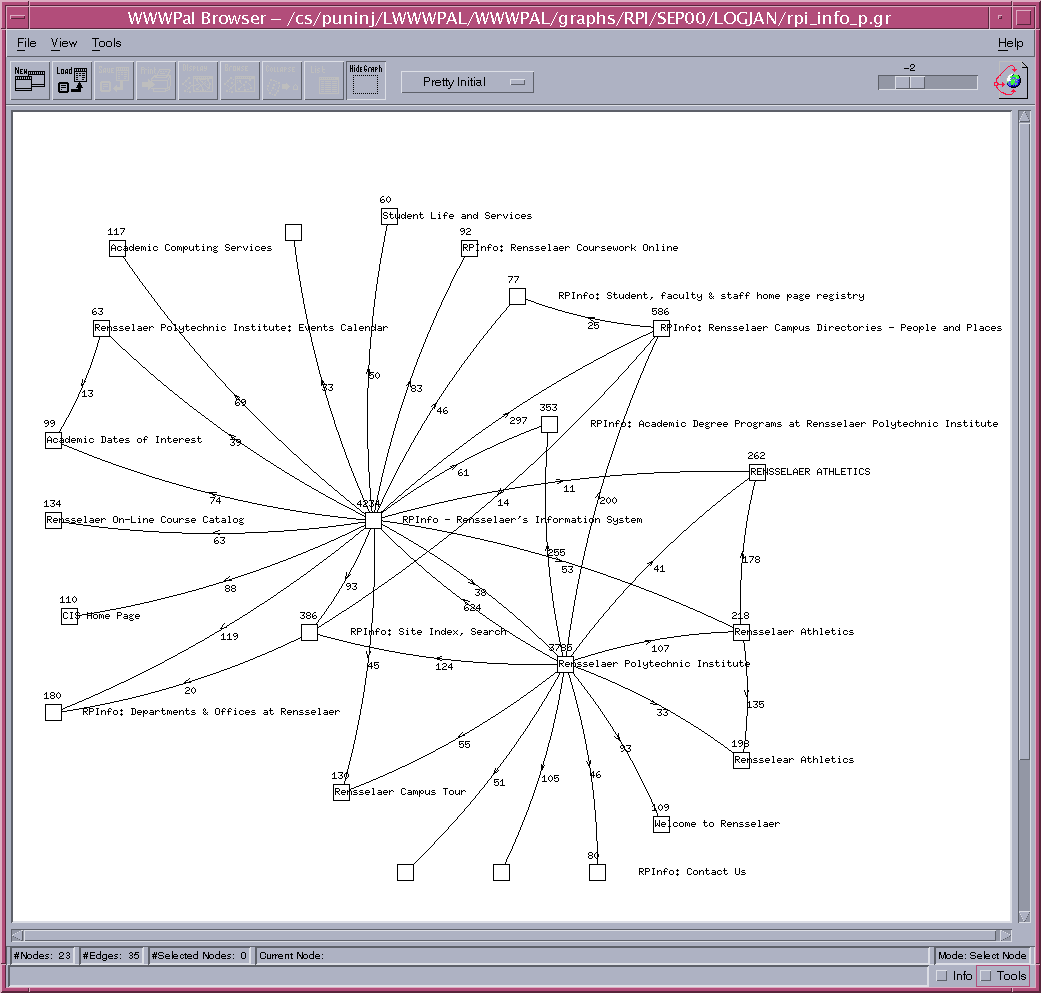Select the Welcome to Rensselaer node 109
Screen dimensions: 1041x993
point(661,824)
